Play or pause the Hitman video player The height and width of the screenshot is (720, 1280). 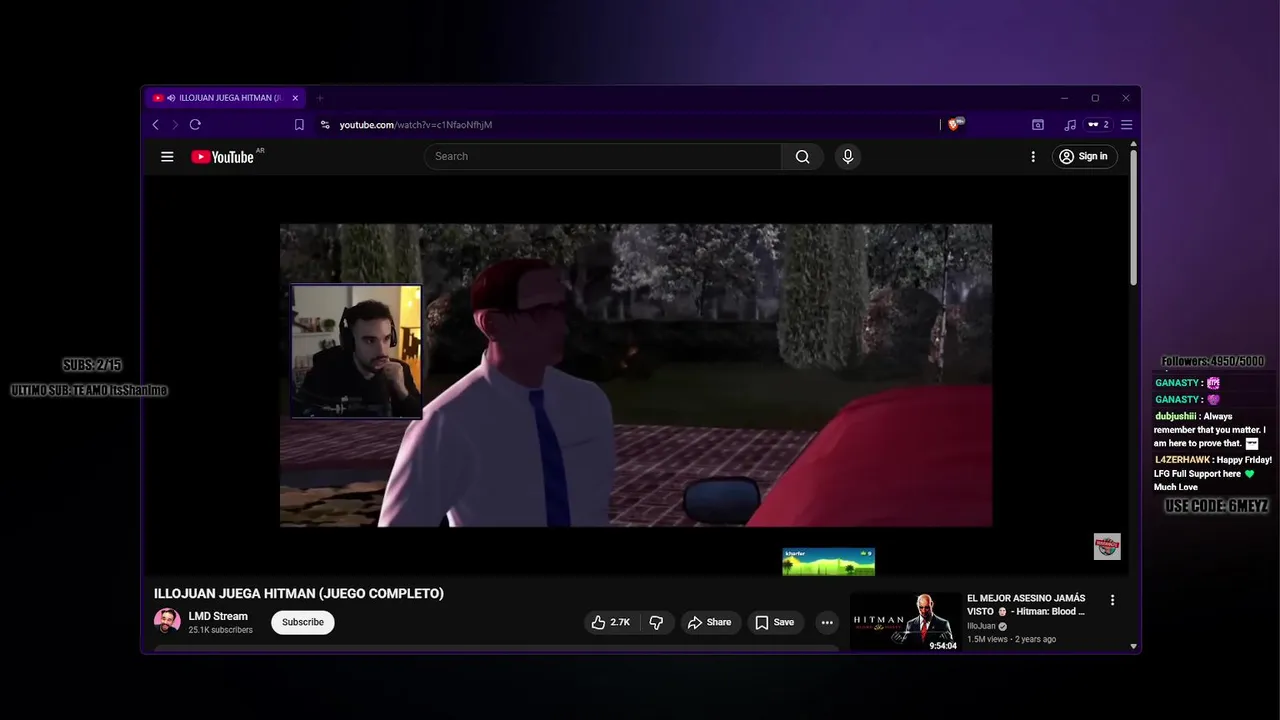click(x=636, y=375)
